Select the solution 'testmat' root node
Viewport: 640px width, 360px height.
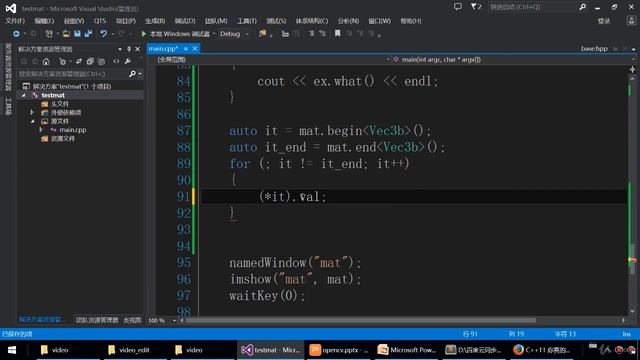click(72, 87)
